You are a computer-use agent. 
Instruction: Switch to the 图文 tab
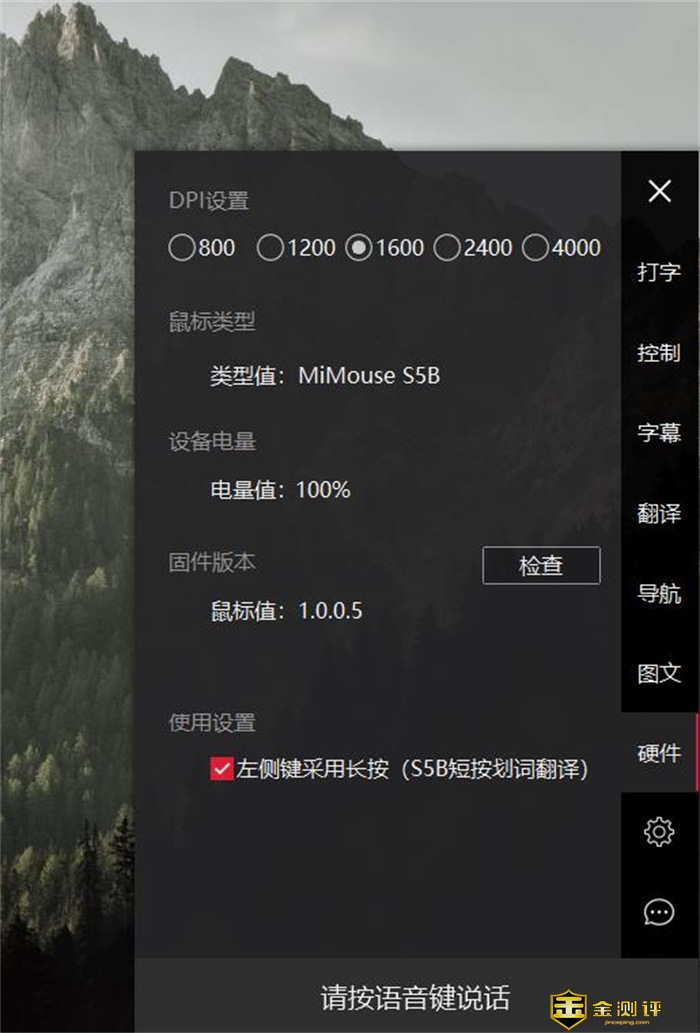click(x=659, y=673)
